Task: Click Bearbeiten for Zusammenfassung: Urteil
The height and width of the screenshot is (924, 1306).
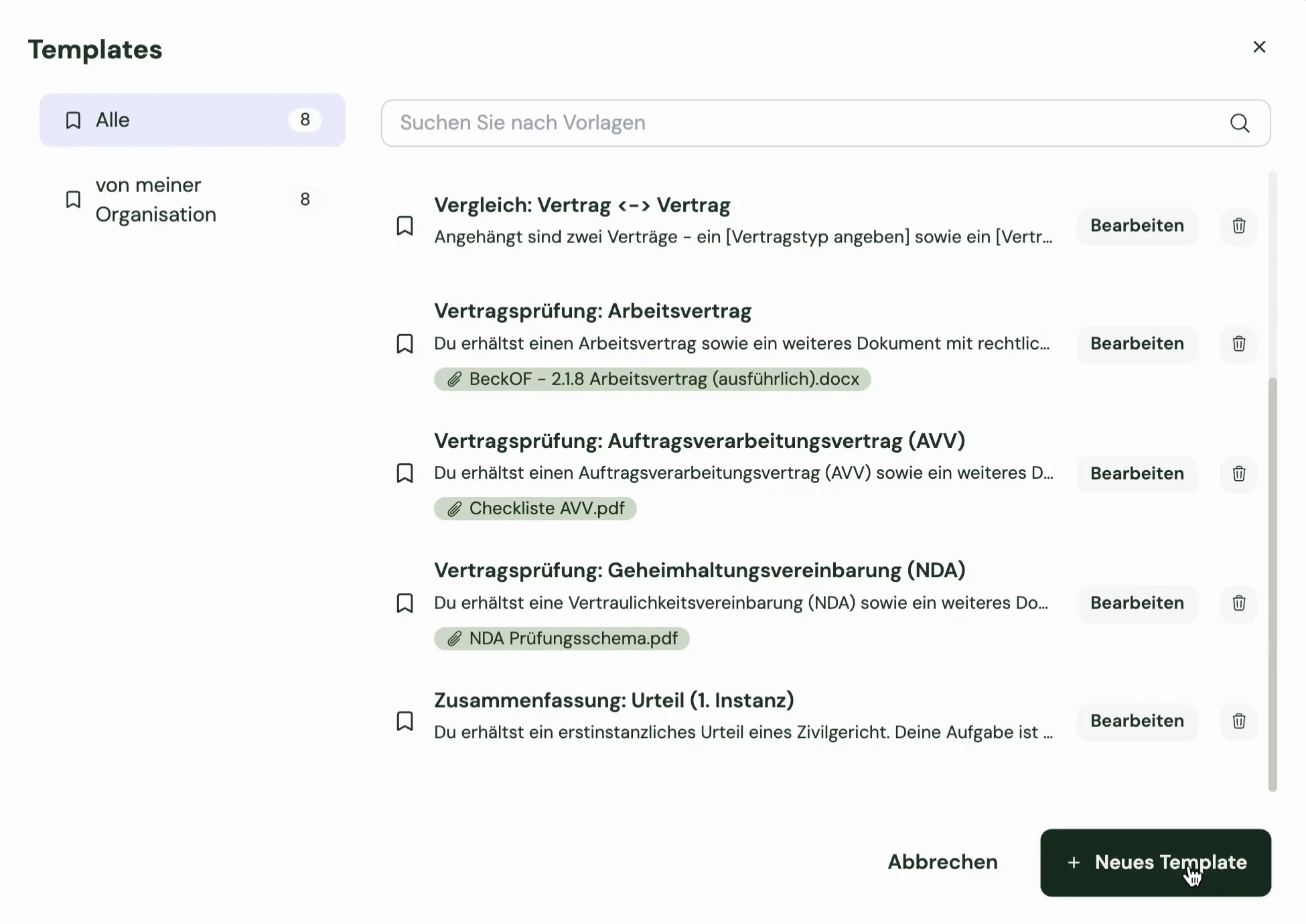Action: (1137, 721)
